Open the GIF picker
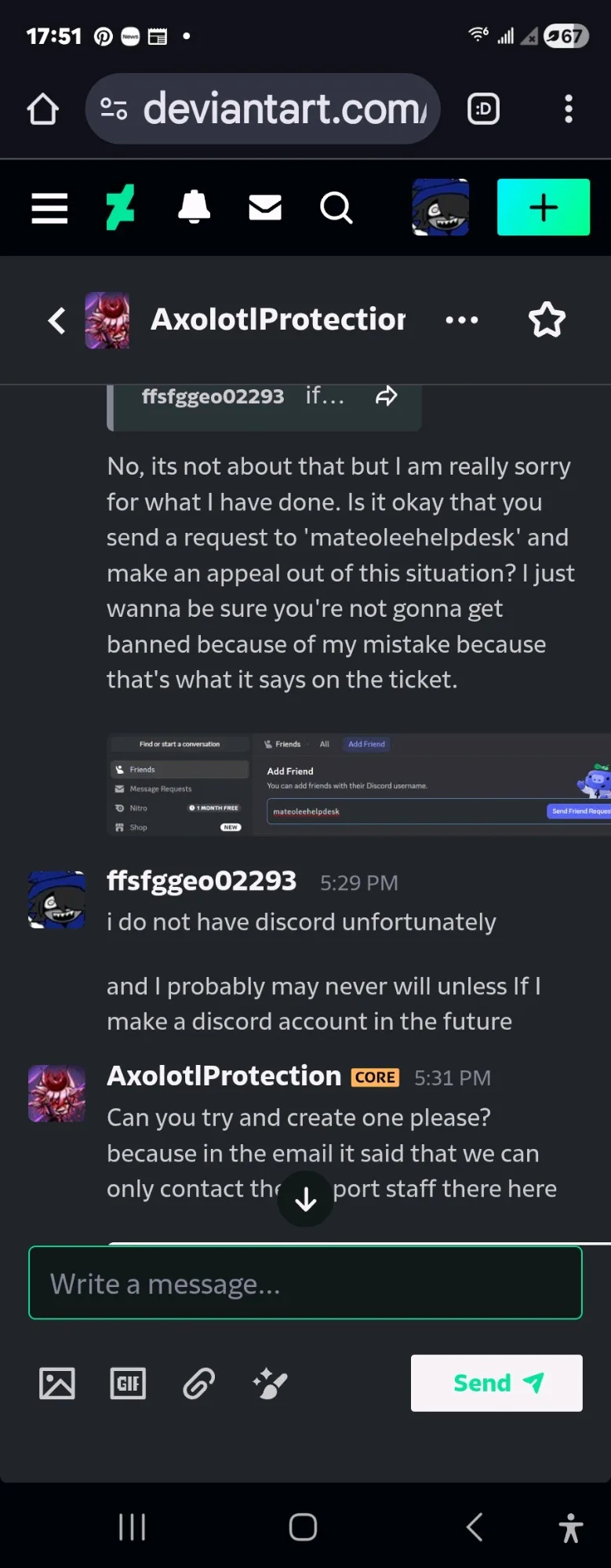611x1568 pixels. [x=128, y=1383]
